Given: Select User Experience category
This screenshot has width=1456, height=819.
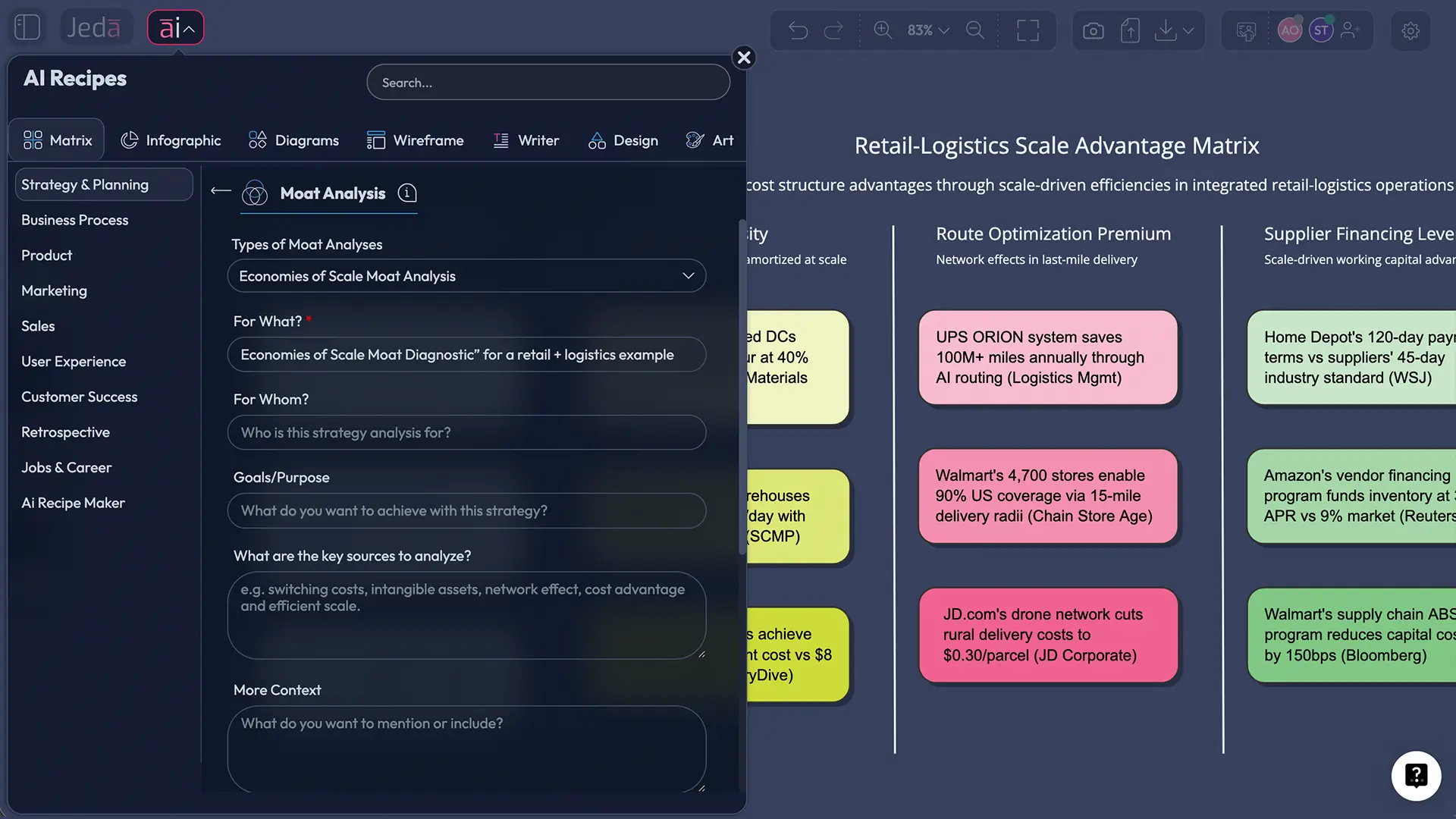Looking at the screenshot, I should [74, 362].
